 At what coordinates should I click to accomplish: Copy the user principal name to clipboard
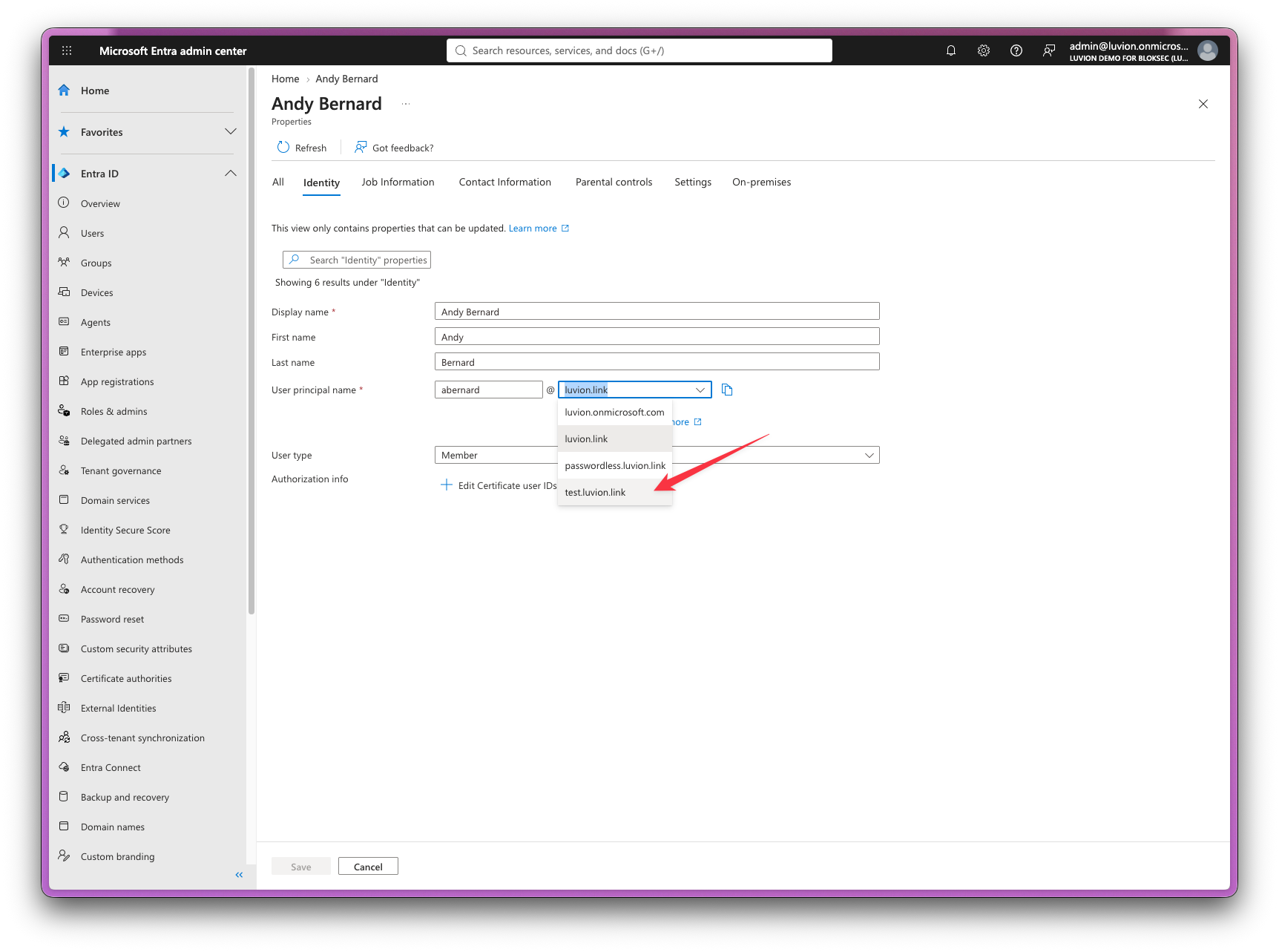tap(727, 390)
